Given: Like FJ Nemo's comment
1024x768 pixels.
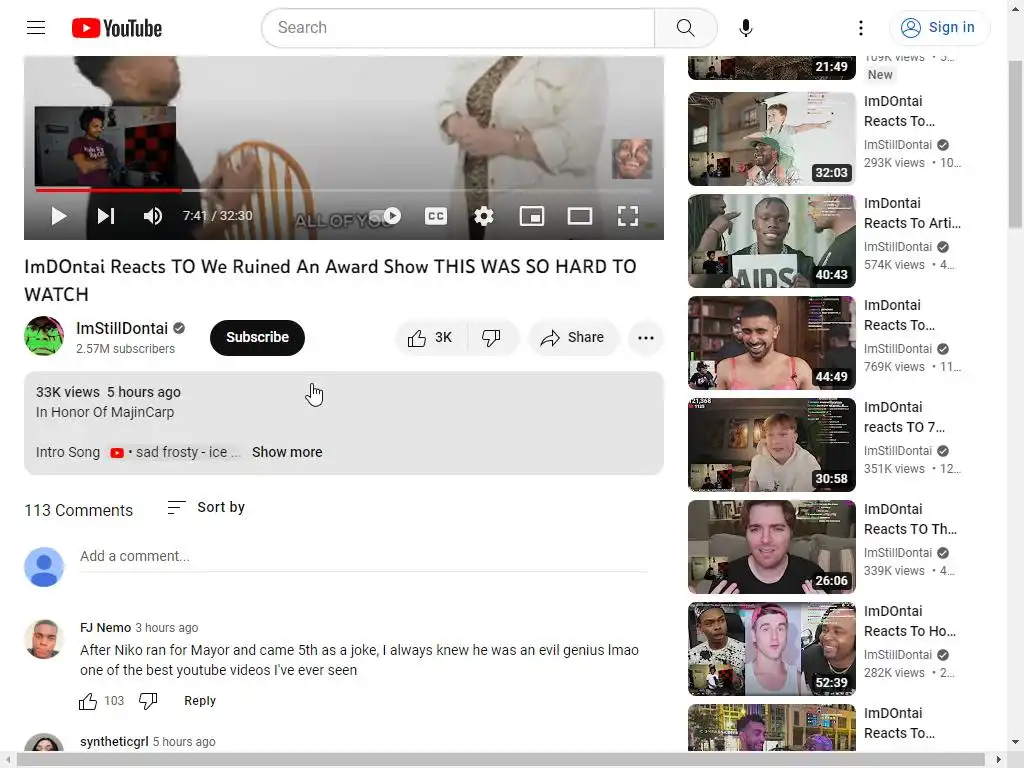Looking at the screenshot, I should (x=88, y=701).
